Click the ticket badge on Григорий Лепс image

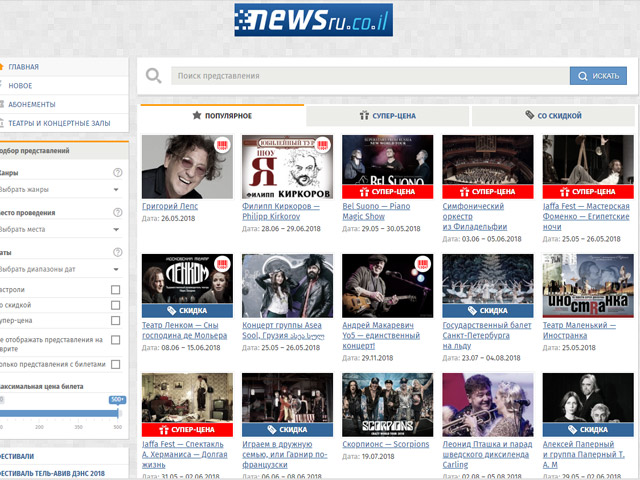(x=222, y=146)
